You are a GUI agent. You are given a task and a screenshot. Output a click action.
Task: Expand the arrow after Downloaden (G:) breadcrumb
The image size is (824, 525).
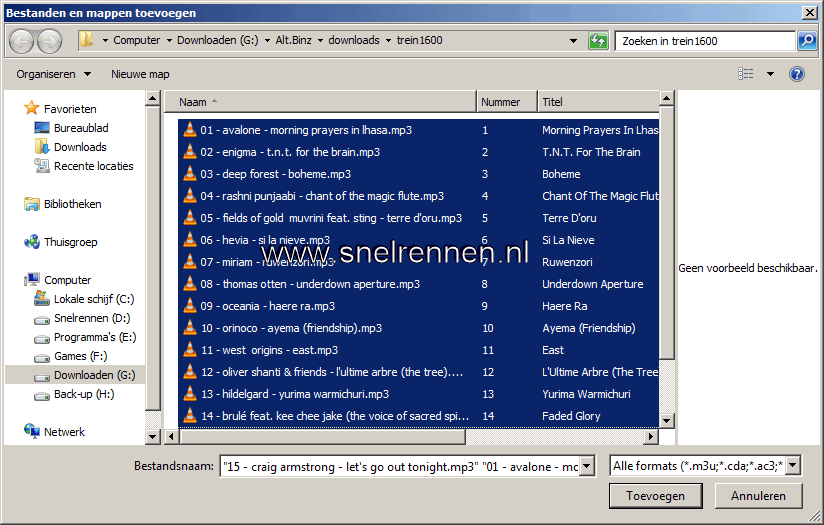tap(267, 40)
